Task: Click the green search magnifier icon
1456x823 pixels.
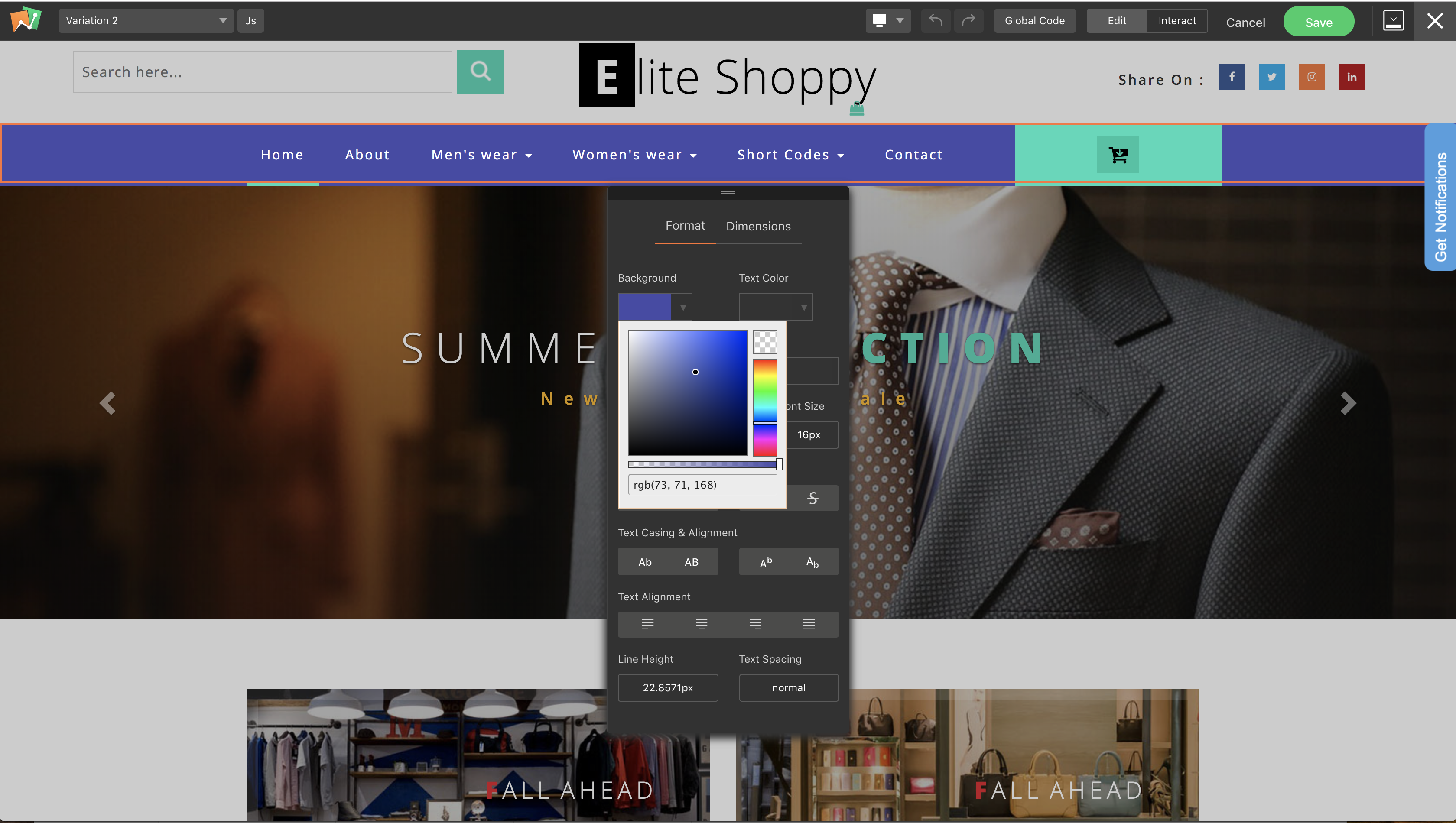Action: click(480, 72)
